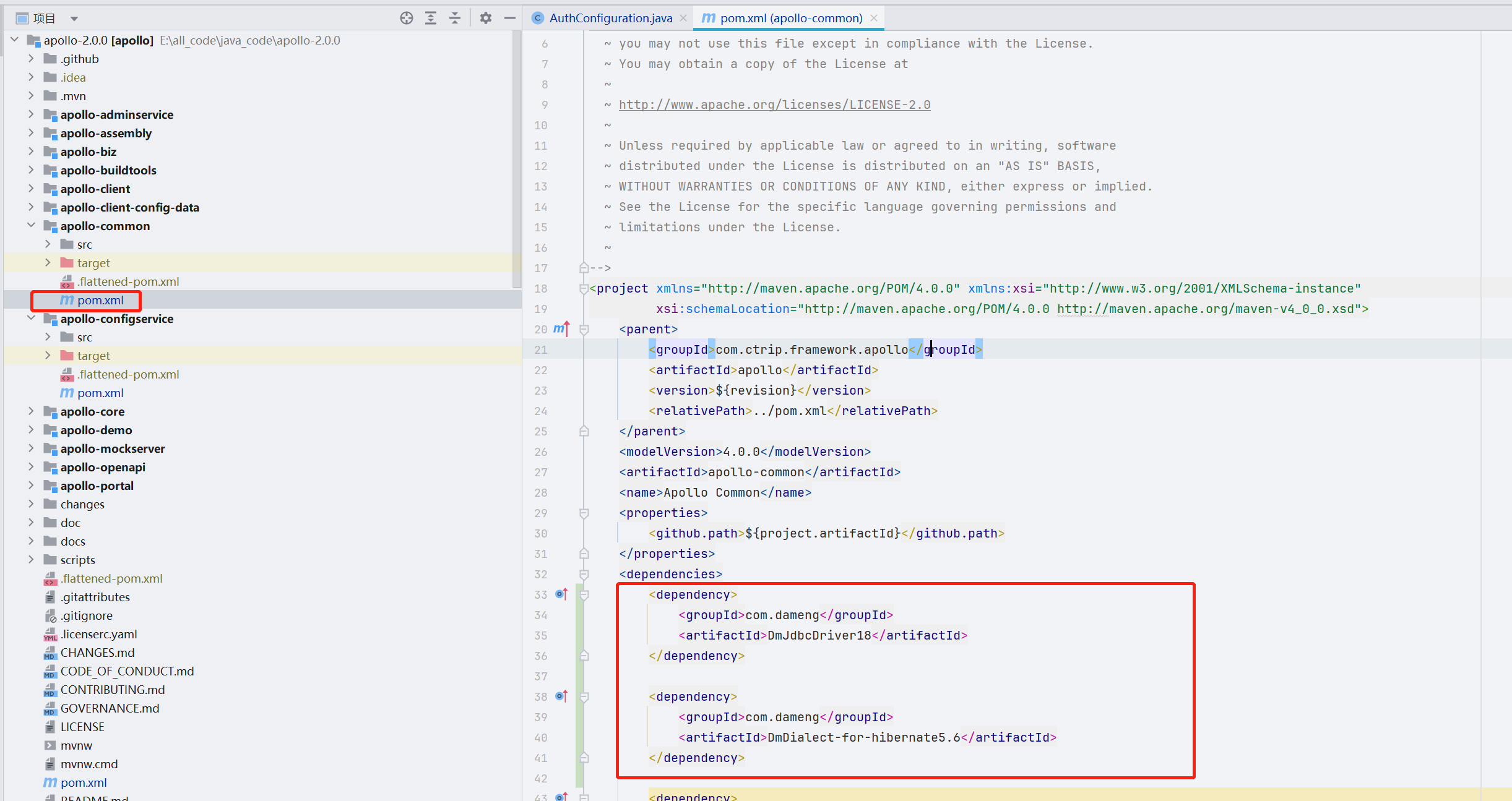
Task: Switch to the AuthConfiguration.java tab
Action: (610, 18)
